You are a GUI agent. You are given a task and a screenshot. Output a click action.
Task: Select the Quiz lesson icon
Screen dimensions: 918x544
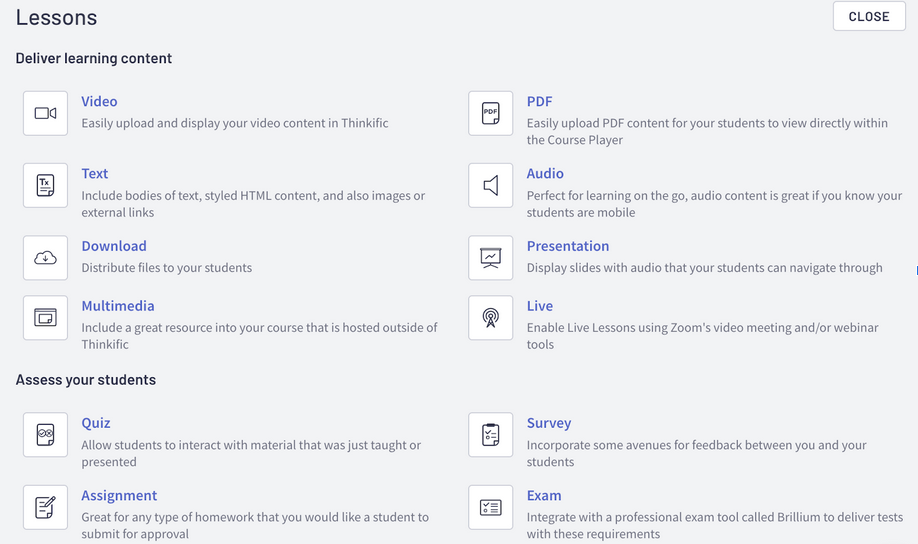(x=45, y=435)
